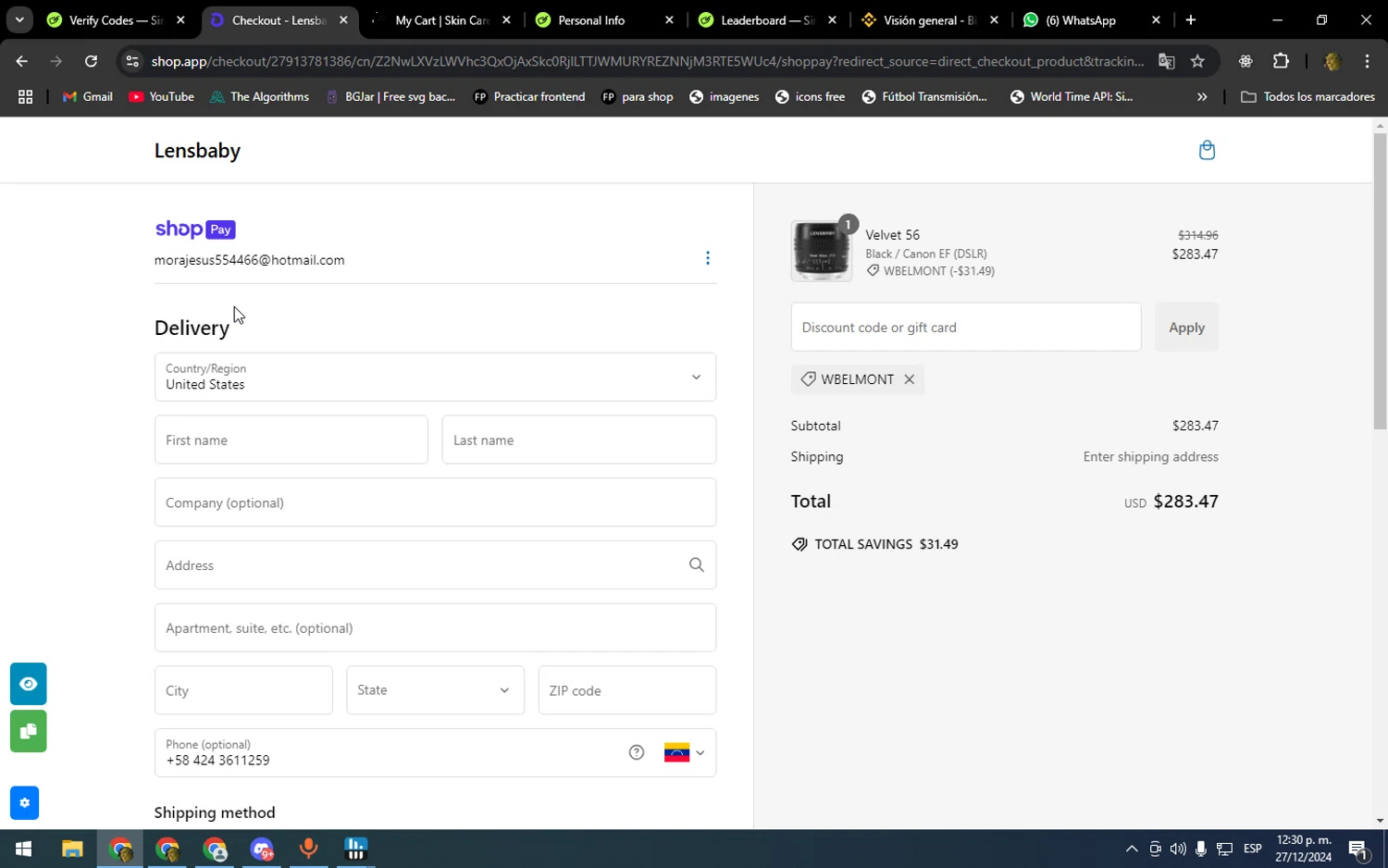View site information in address bar
Image resolution: width=1388 pixels, height=868 pixels.
click(x=132, y=61)
